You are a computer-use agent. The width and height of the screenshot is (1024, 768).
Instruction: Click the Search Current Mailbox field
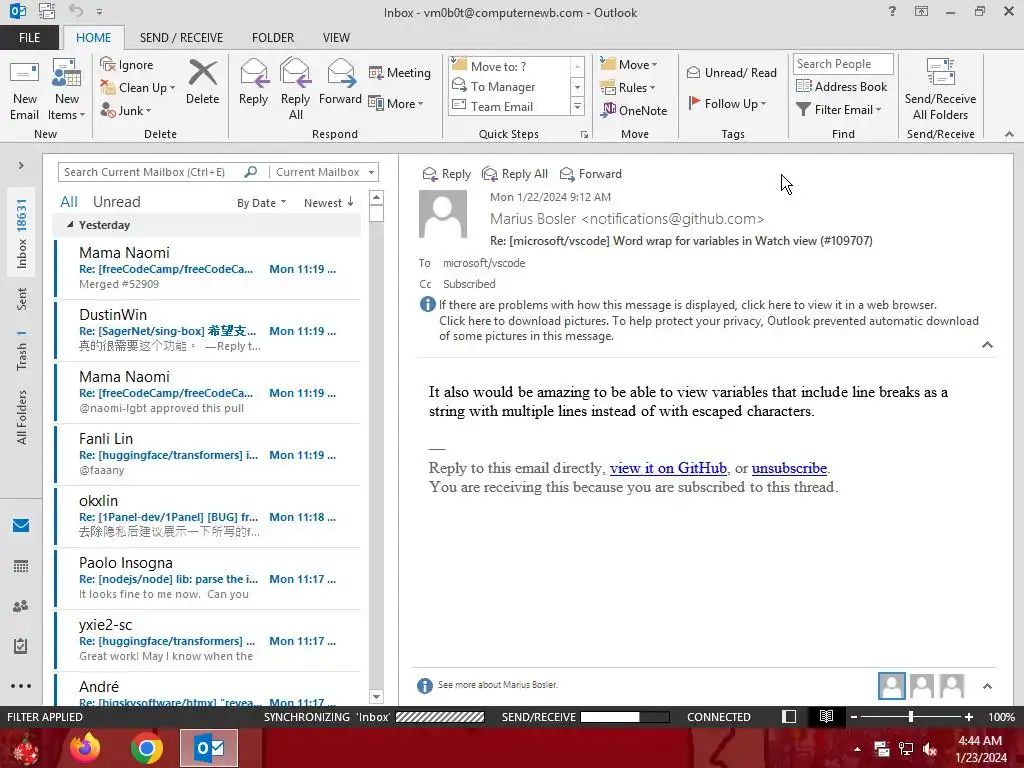coord(152,172)
